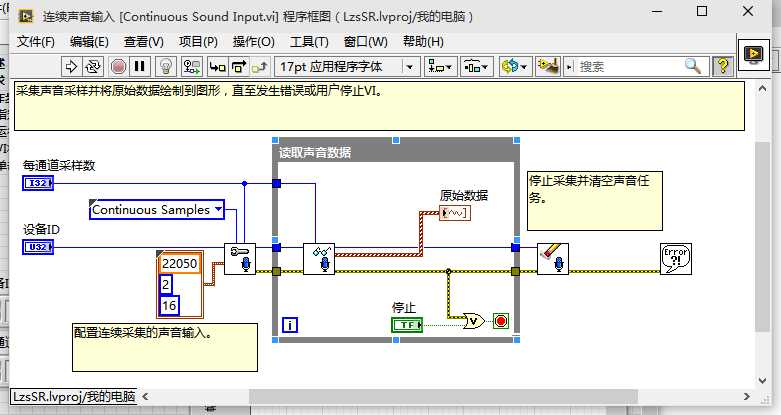Click the horizontal scrollbar right arrow
Screen dimensions: 781x415
click(747, 397)
